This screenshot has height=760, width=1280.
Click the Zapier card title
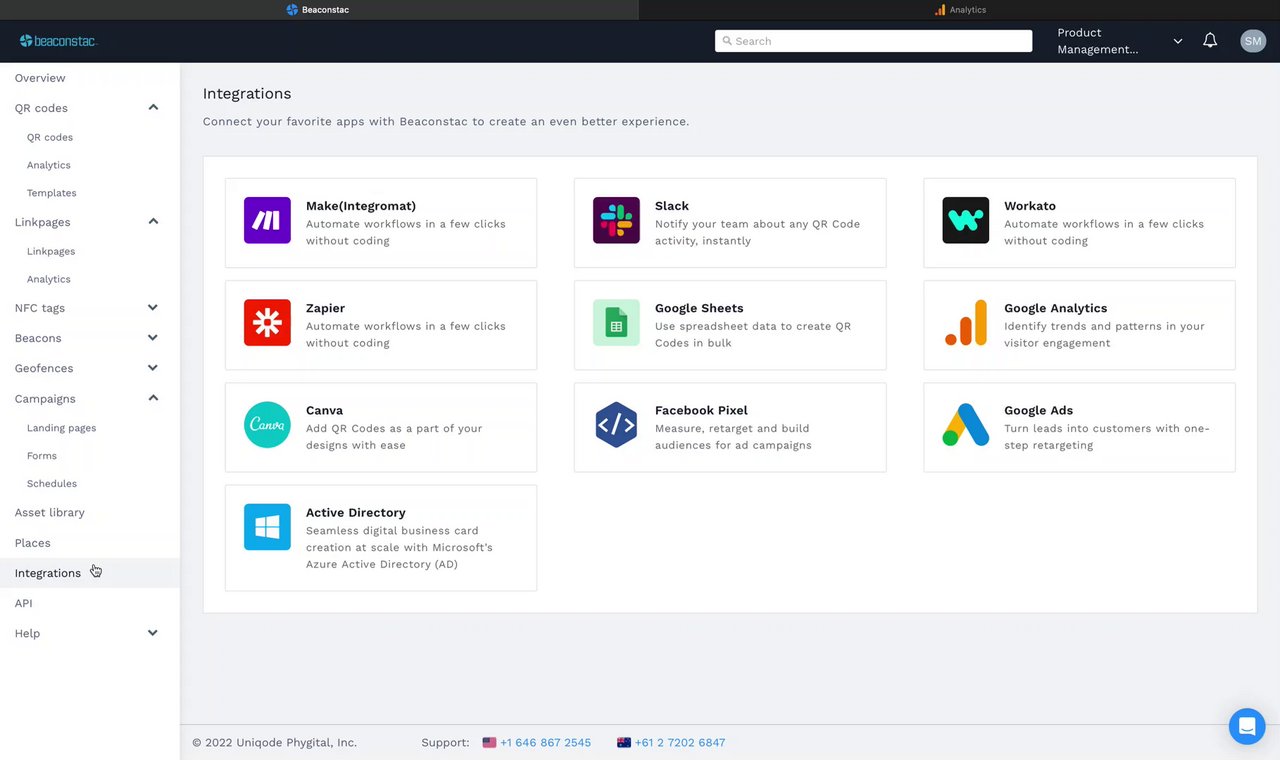coord(326,308)
